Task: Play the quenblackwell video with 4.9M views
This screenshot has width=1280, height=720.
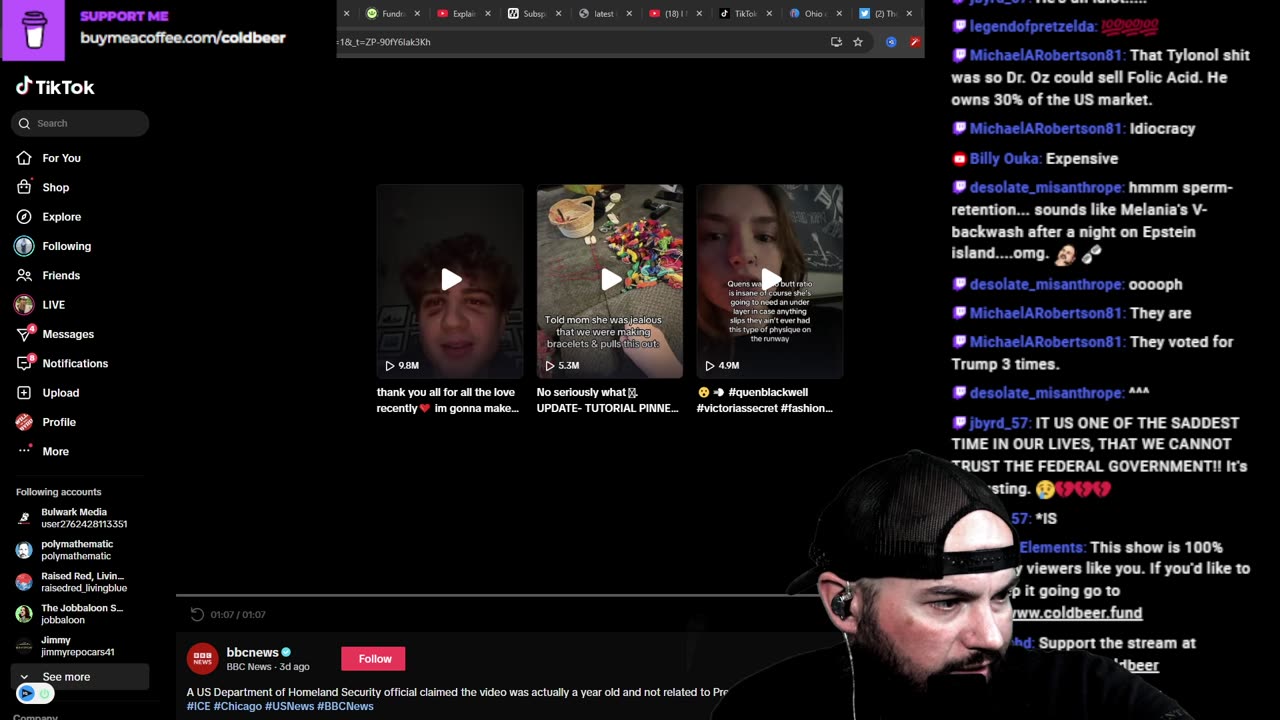Action: point(770,281)
